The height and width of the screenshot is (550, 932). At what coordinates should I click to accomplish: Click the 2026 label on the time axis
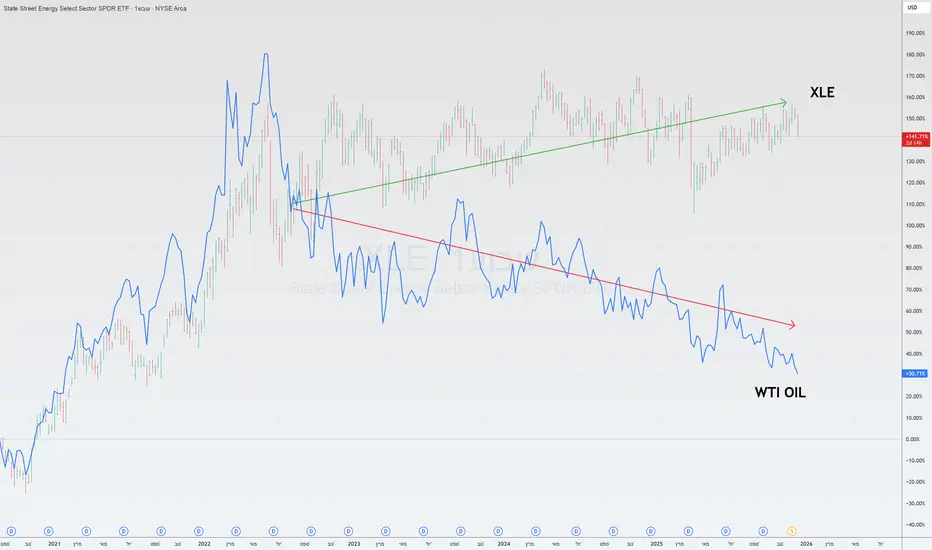[806, 543]
